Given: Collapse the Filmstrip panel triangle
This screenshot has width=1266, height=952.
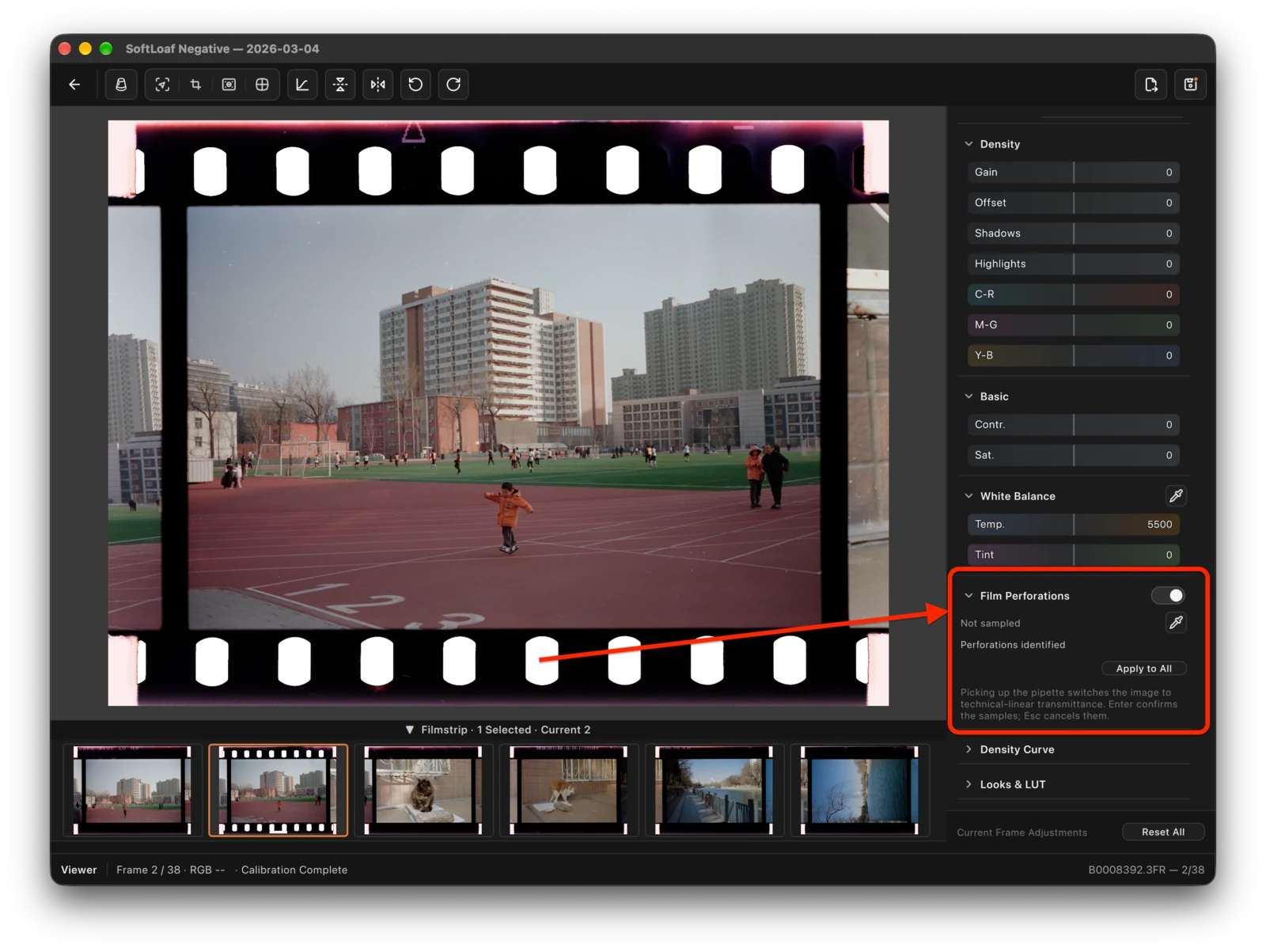Looking at the screenshot, I should [x=410, y=730].
